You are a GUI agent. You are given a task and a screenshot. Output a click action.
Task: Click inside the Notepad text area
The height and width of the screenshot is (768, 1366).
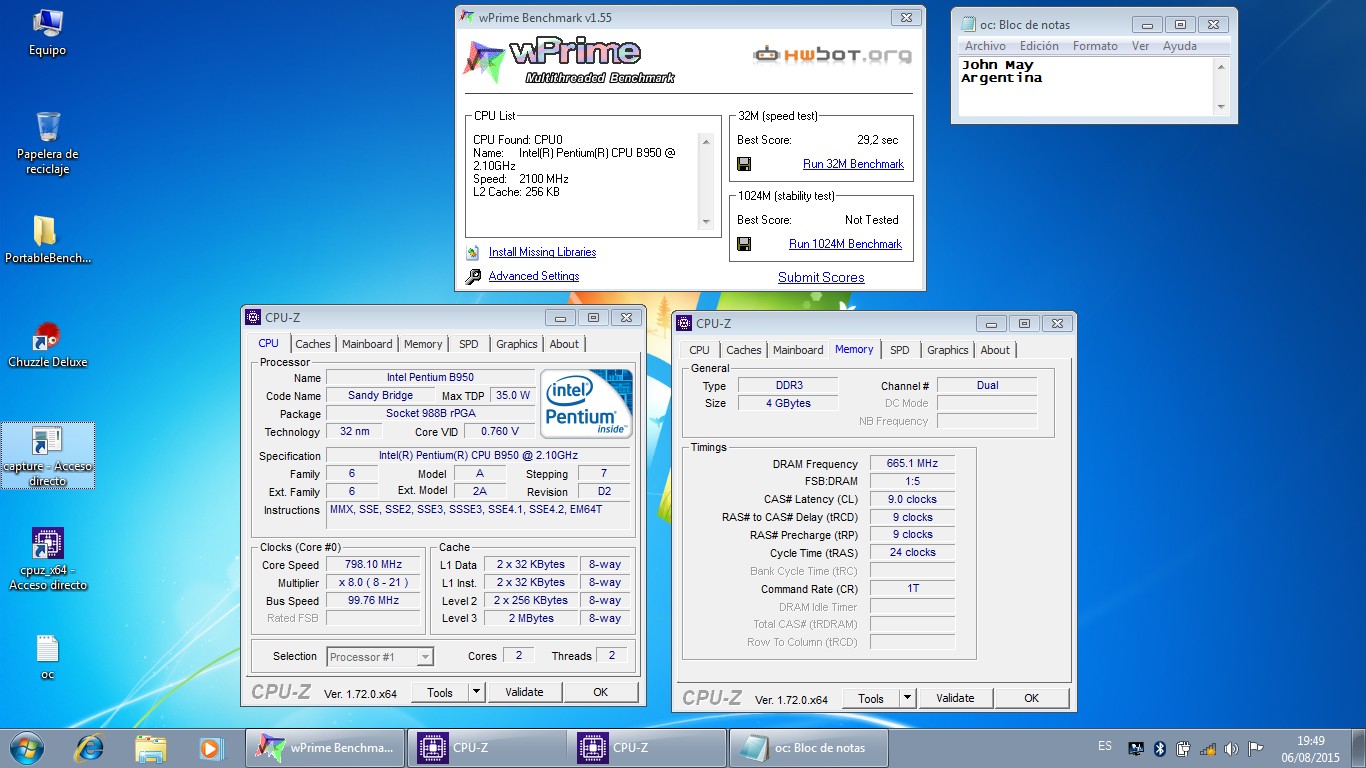pyautogui.click(x=1084, y=87)
